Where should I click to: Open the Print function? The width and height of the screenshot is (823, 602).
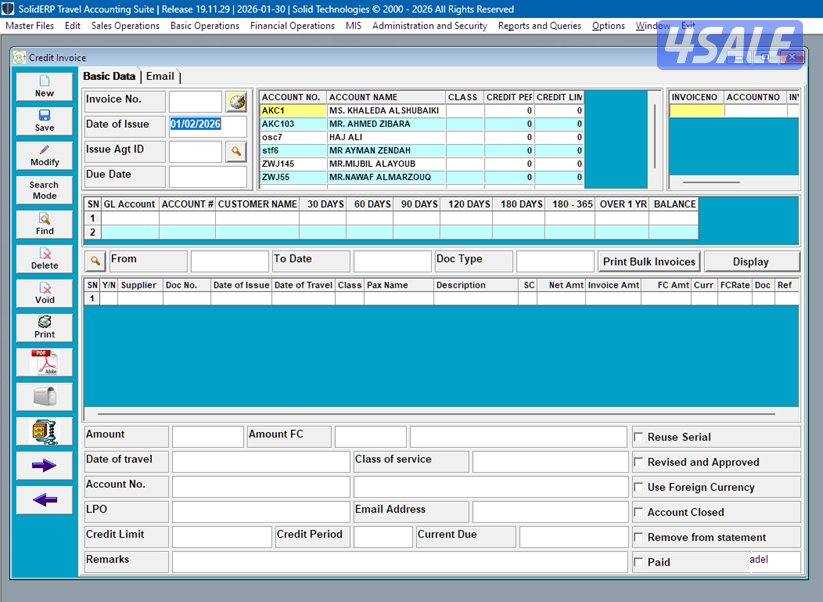tap(43, 328)
